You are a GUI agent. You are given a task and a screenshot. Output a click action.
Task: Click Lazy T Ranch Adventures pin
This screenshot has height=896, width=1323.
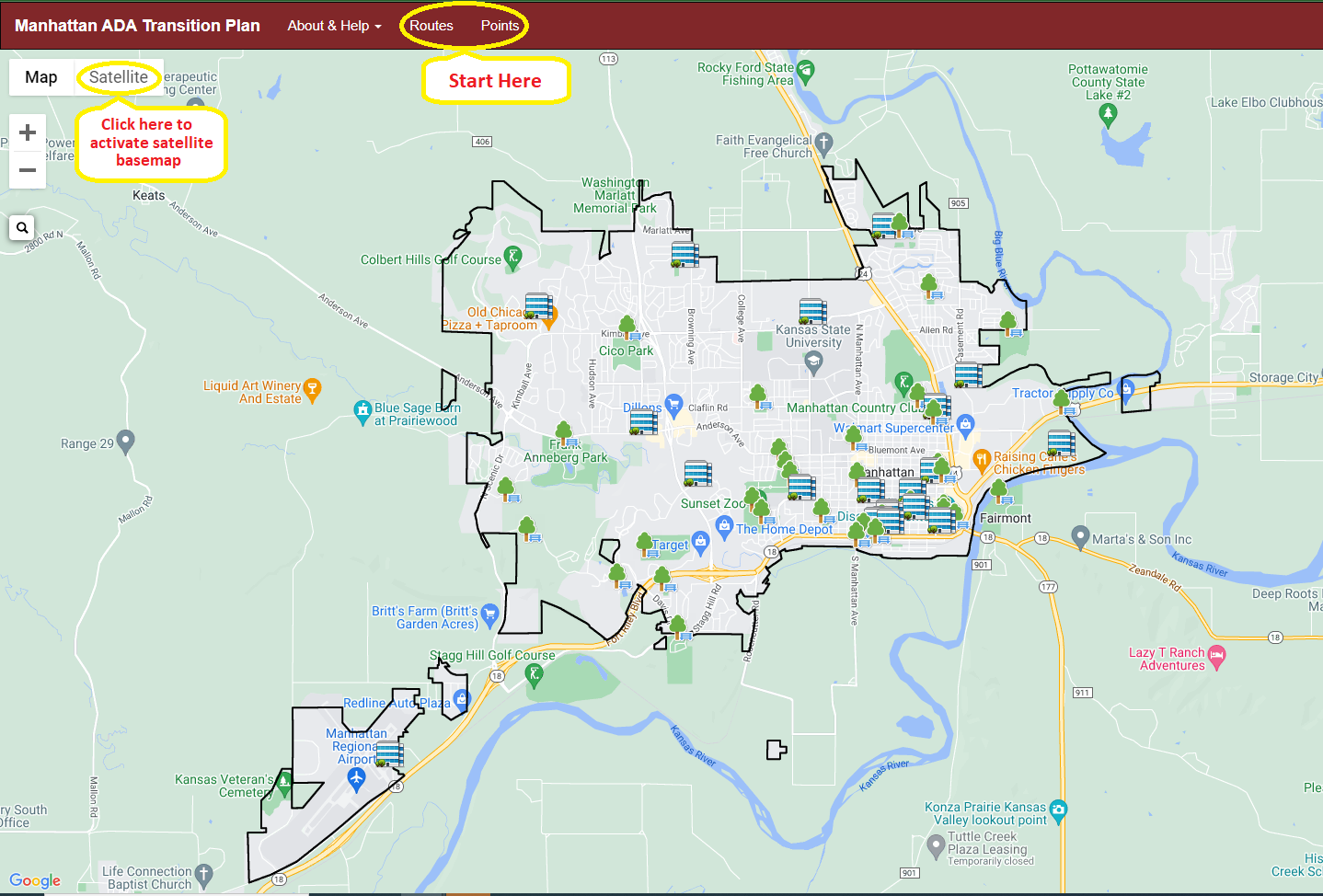coord(1217,657)
